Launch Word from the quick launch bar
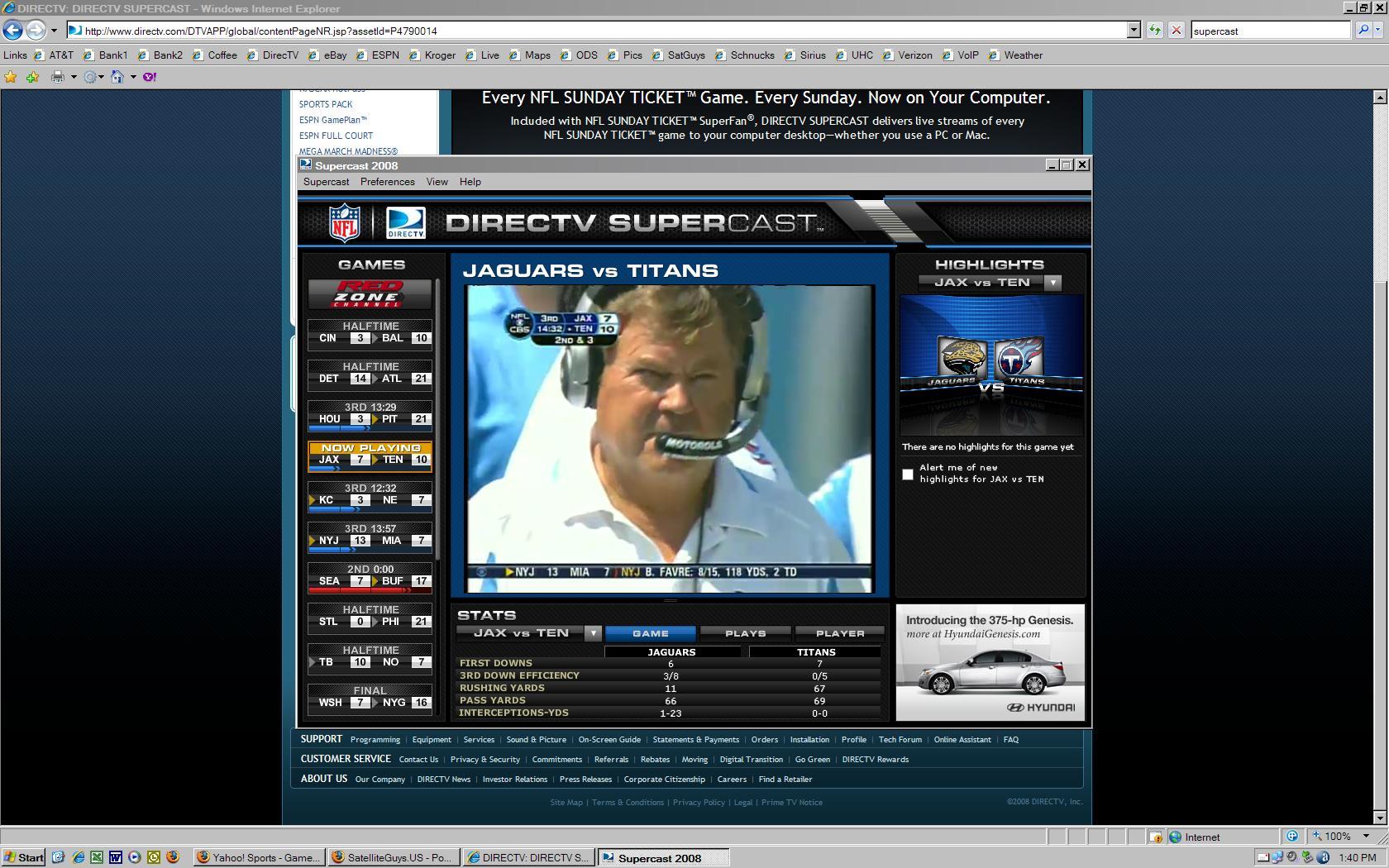1389x868 pixels. [116, 857]
